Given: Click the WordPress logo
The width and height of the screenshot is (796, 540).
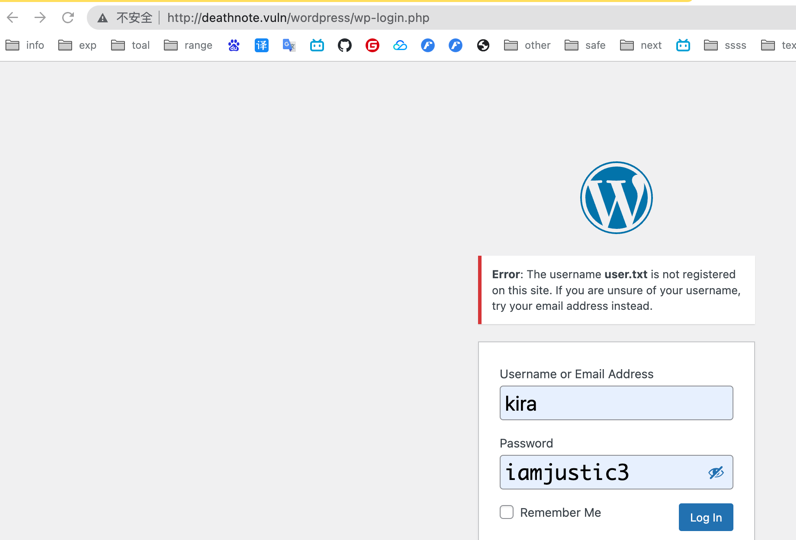Looking at the screenshot, I should tap(616, 198).
